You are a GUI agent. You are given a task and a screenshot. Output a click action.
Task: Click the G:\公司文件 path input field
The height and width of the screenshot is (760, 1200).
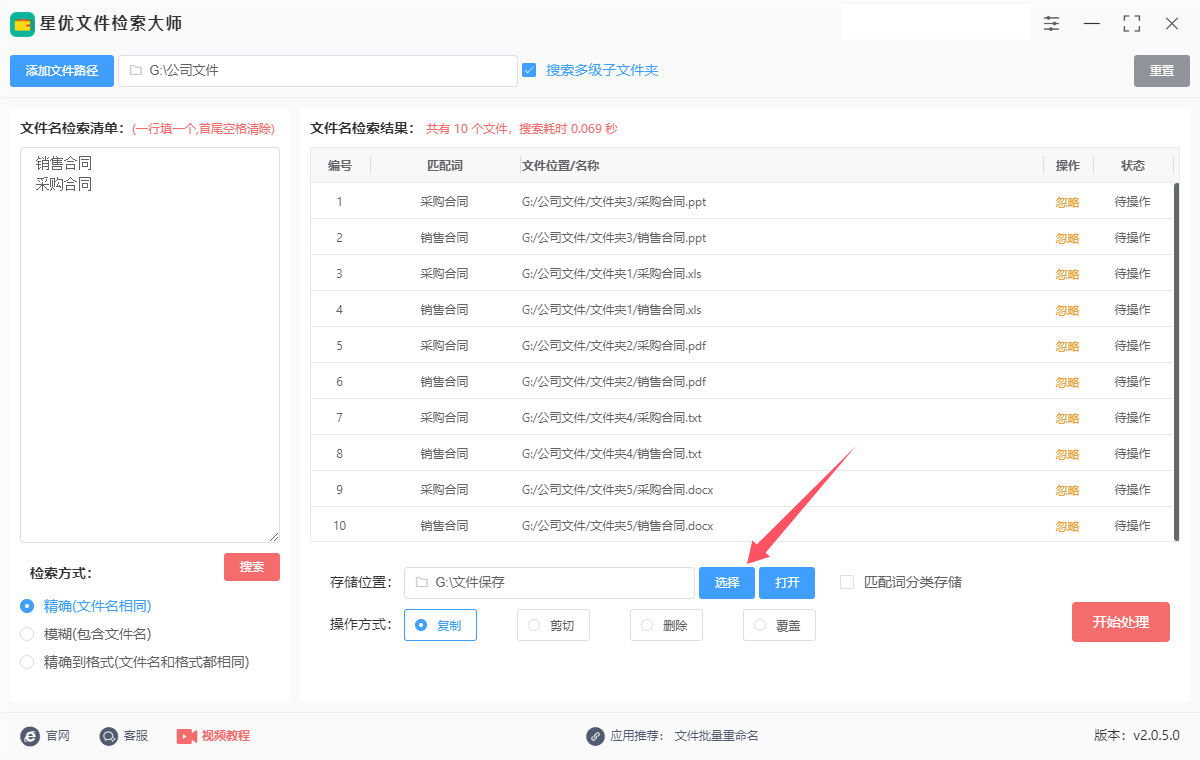[317, 71]
